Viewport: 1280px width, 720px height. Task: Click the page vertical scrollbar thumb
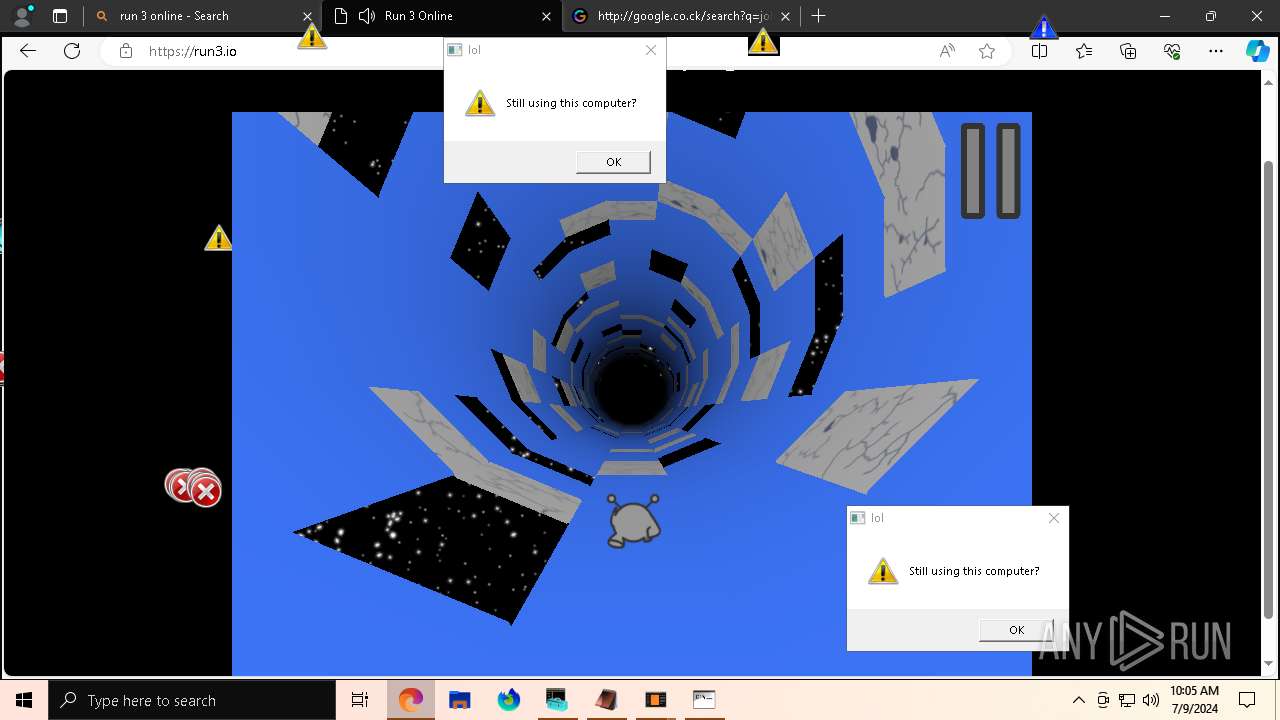(x=1269, y=388)
